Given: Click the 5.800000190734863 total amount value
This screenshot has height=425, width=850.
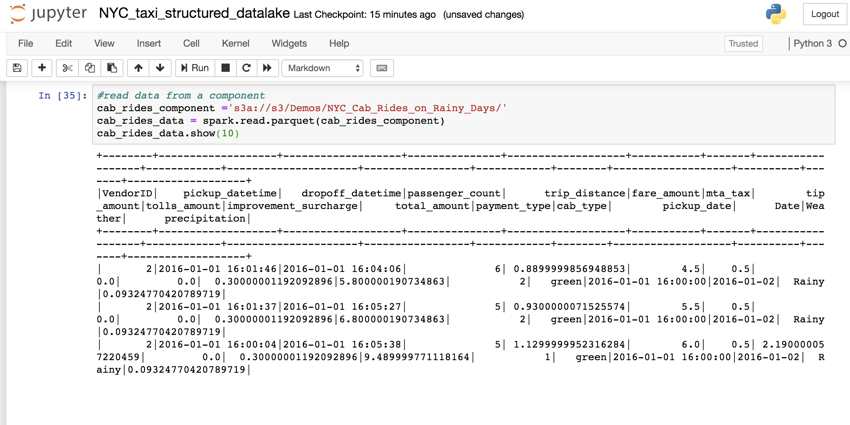Looking at the screenshot, I should tap(392, 281).
